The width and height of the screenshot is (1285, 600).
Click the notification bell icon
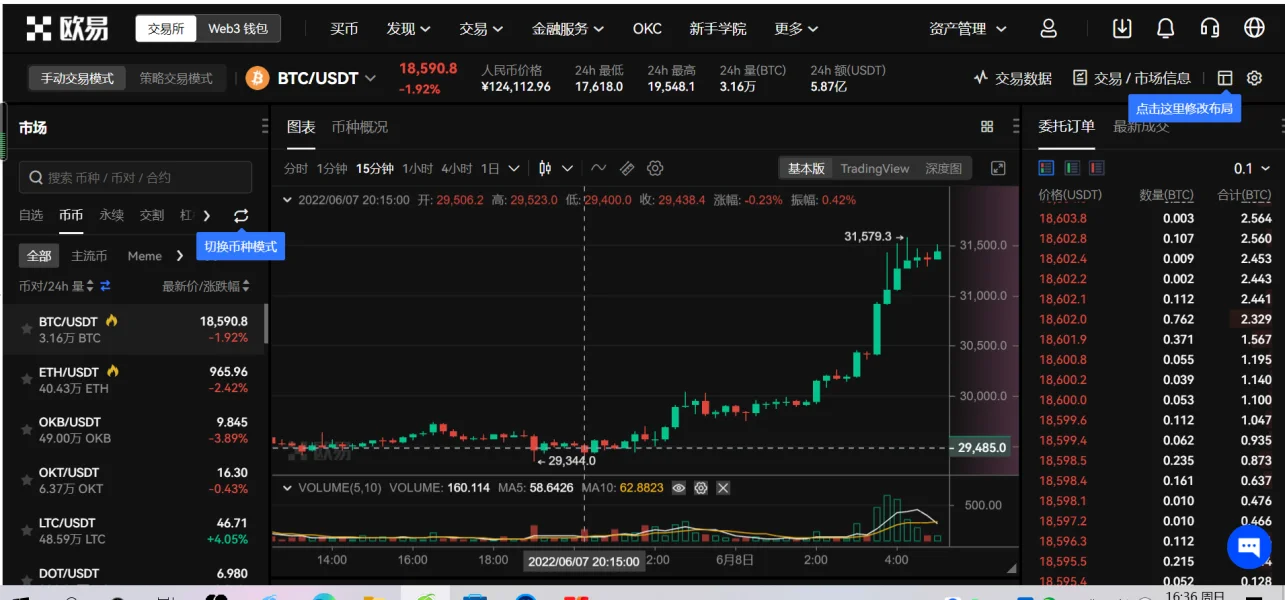click(1165, 29)
